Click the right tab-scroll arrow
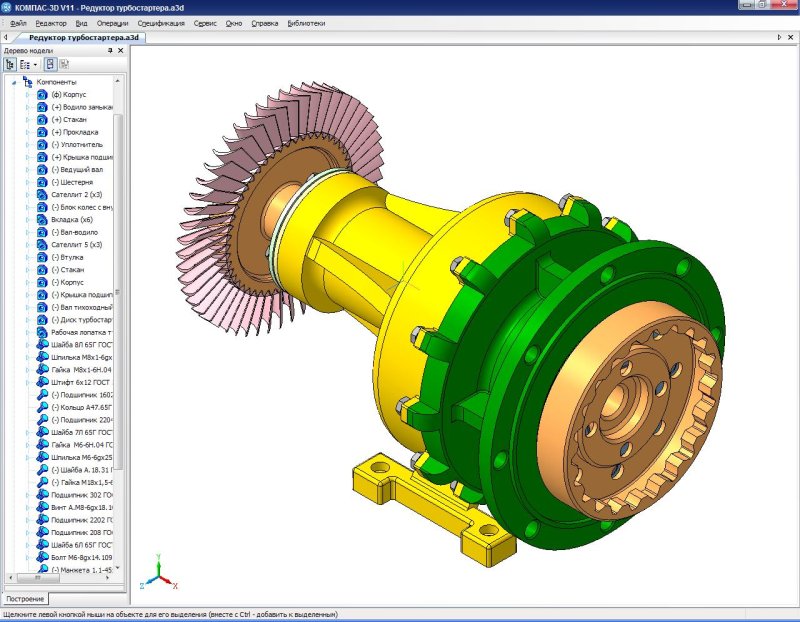 (x=779, y=37)
